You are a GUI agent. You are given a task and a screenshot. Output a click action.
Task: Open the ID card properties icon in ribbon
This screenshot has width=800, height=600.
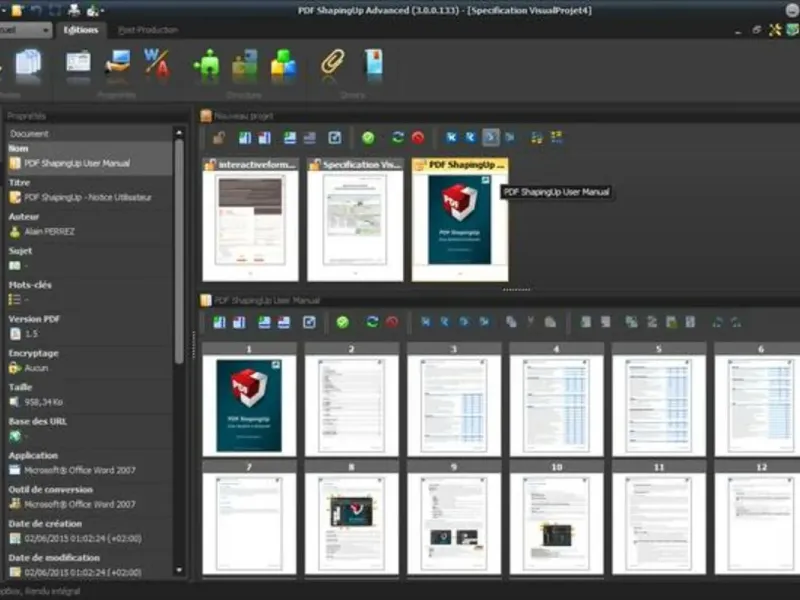(x=78, y=63)
